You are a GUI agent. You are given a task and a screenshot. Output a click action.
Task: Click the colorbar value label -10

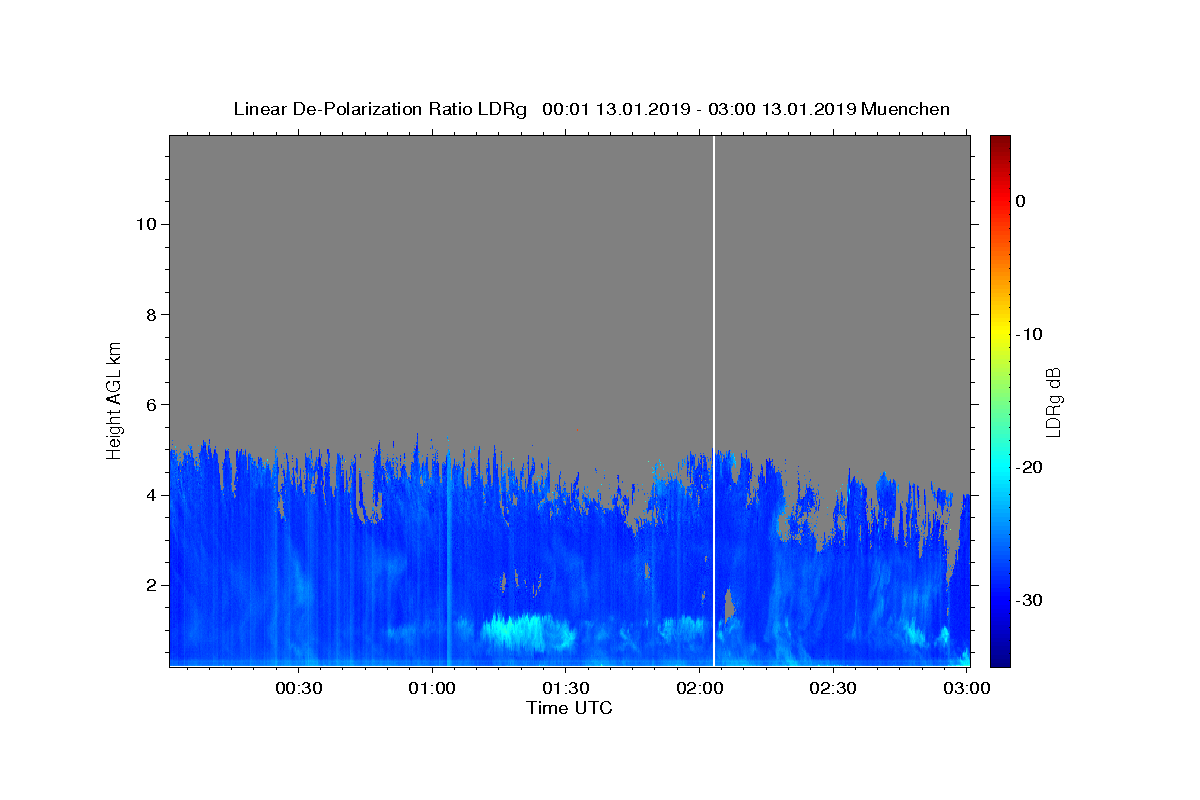1028,334
